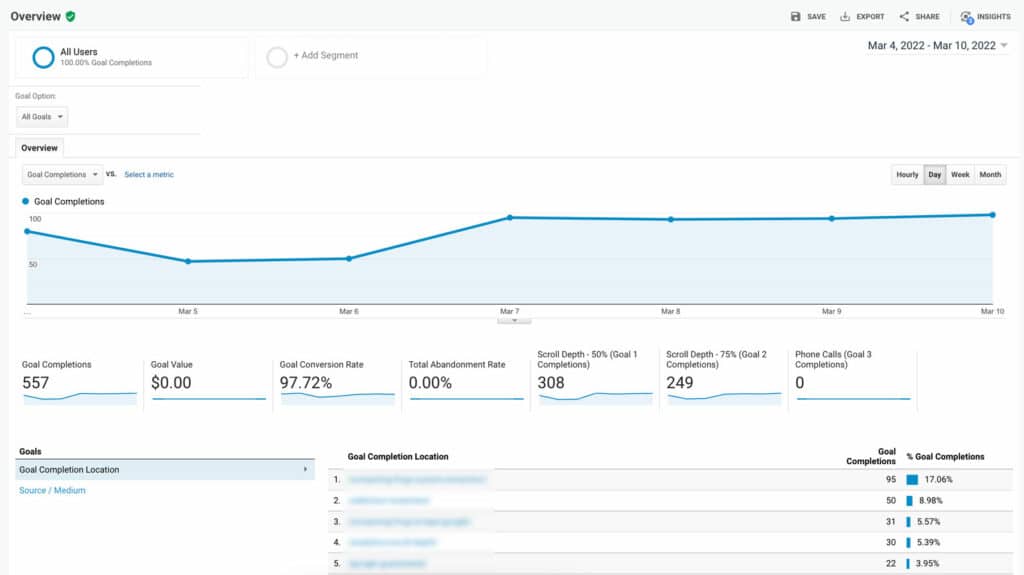The height and width of the screenshot is (575, 1024).
Task: Click the green verified shield icon
Action: (x=71, y=16)
